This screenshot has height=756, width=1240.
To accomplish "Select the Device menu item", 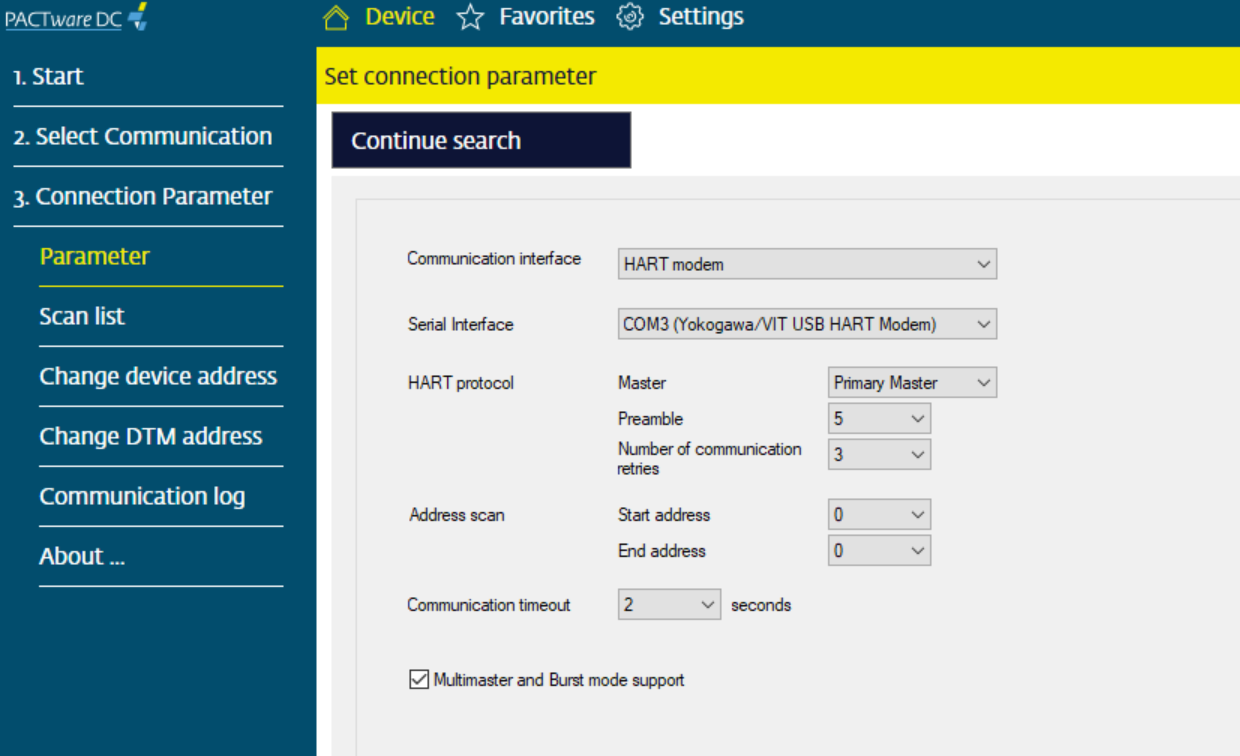I will (x=397, y=16).
